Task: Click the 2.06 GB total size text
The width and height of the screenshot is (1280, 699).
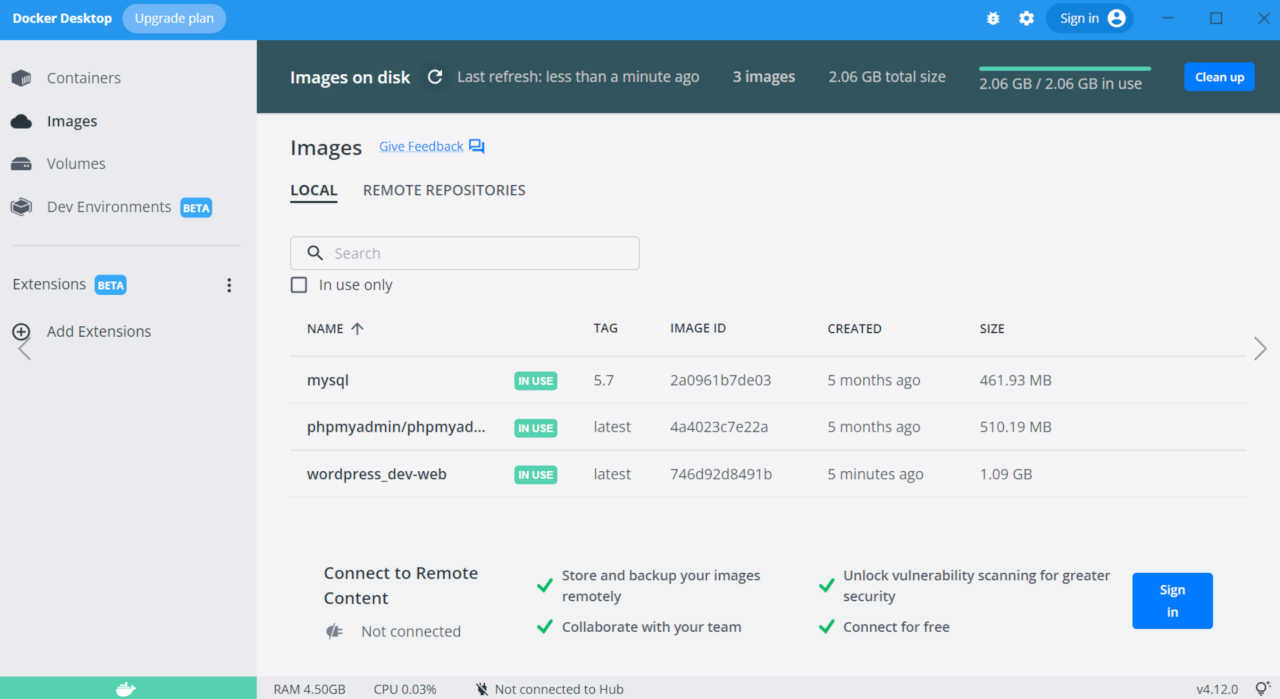Action: [x=887, y=77]
